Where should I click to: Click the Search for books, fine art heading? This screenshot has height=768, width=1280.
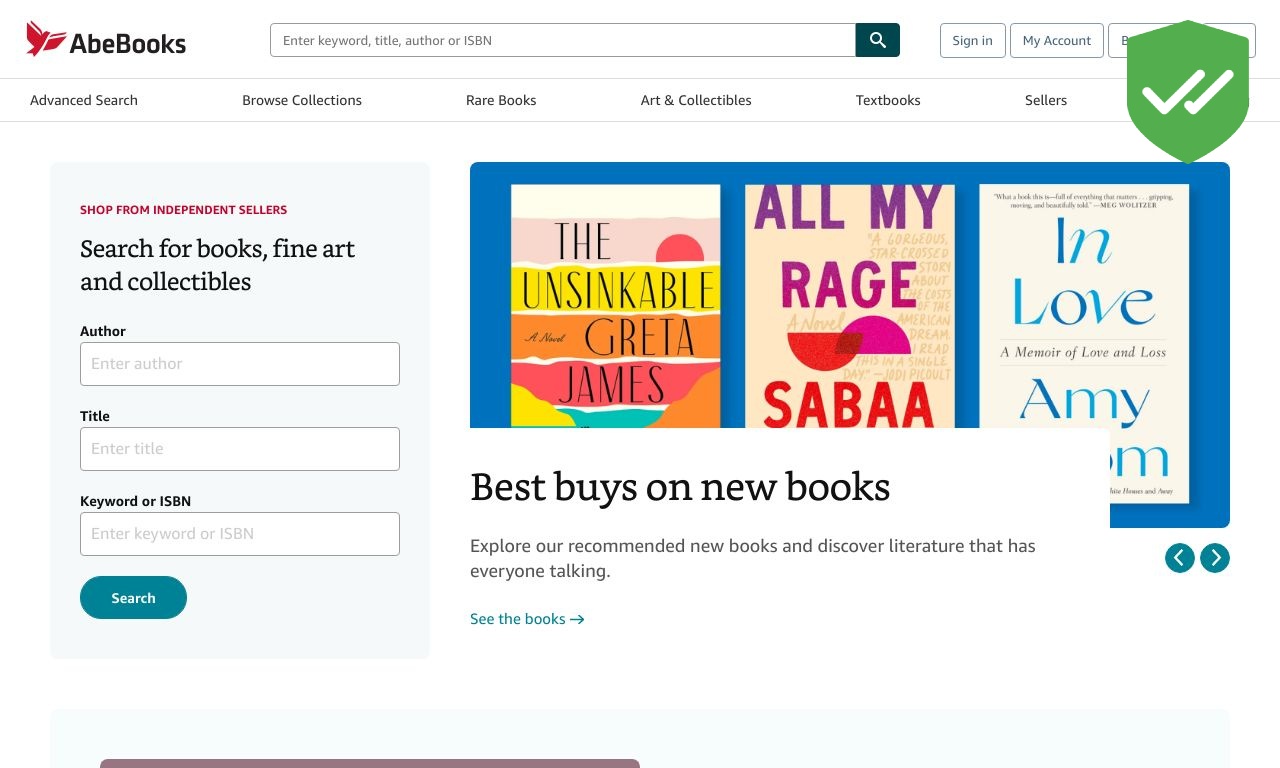tap(218, 264)
